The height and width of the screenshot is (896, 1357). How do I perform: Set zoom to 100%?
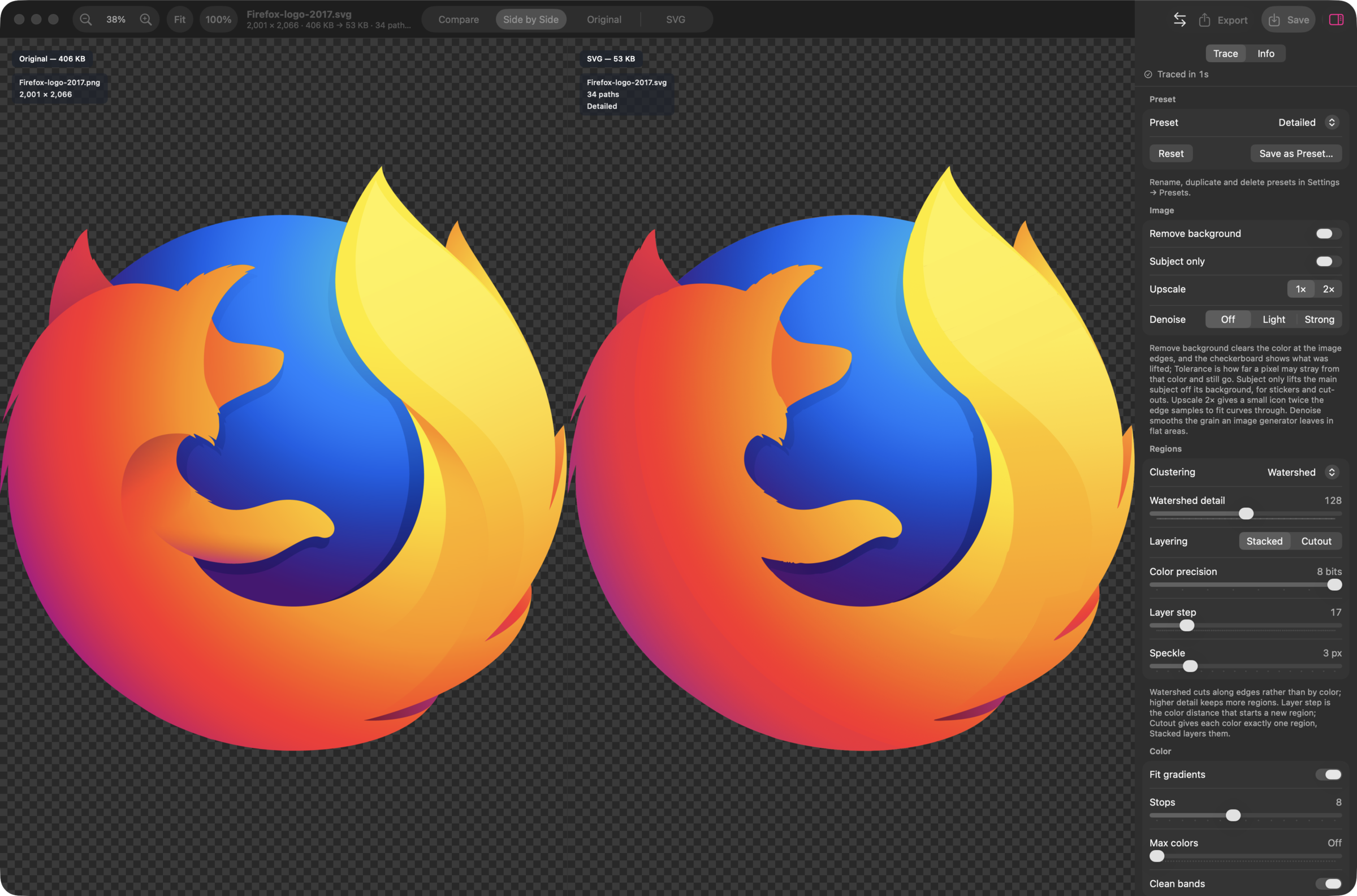pos(218,19)
